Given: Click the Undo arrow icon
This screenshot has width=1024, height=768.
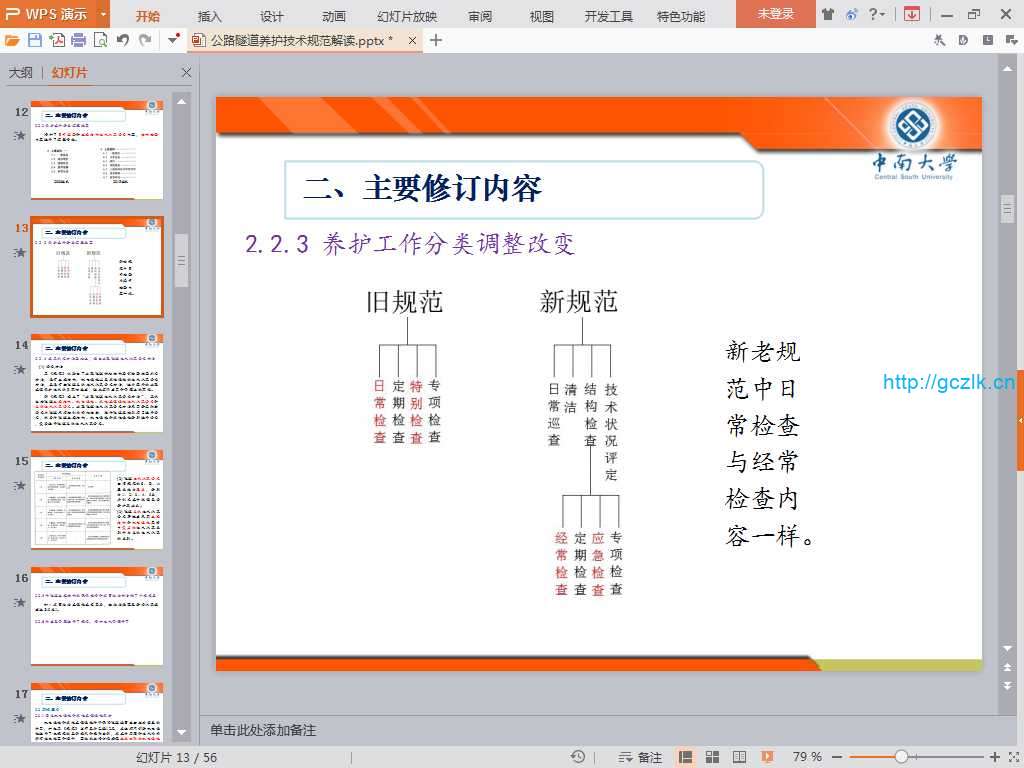Looking at the screenshot, I should [x=123, y=40].
